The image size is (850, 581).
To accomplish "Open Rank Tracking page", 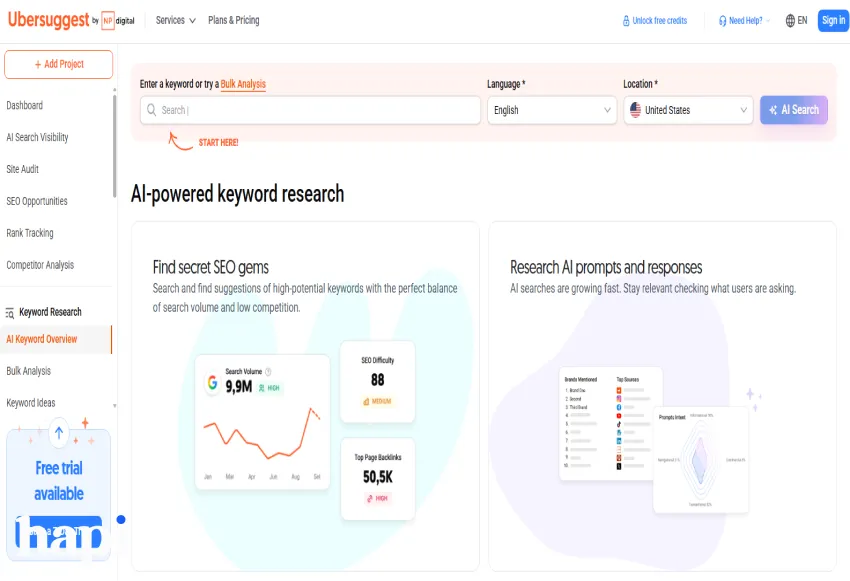I will tap(30, 233).
